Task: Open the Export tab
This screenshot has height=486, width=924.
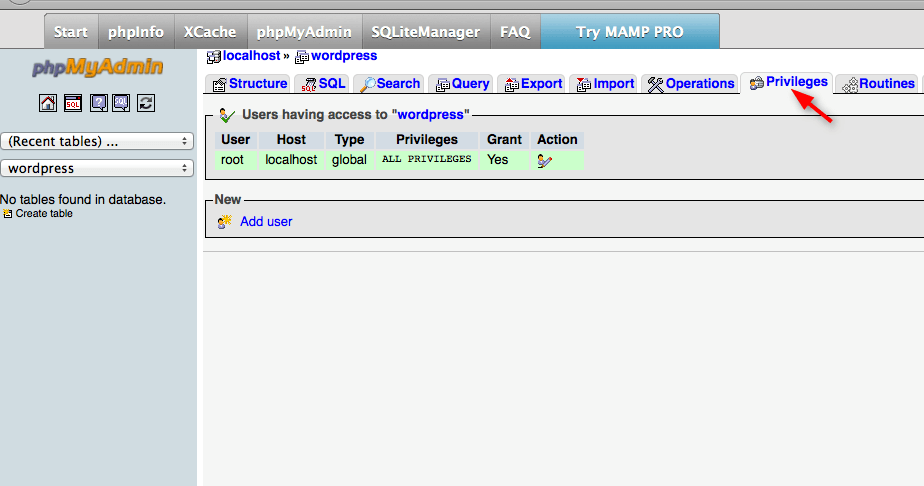Action: (533, 84)
